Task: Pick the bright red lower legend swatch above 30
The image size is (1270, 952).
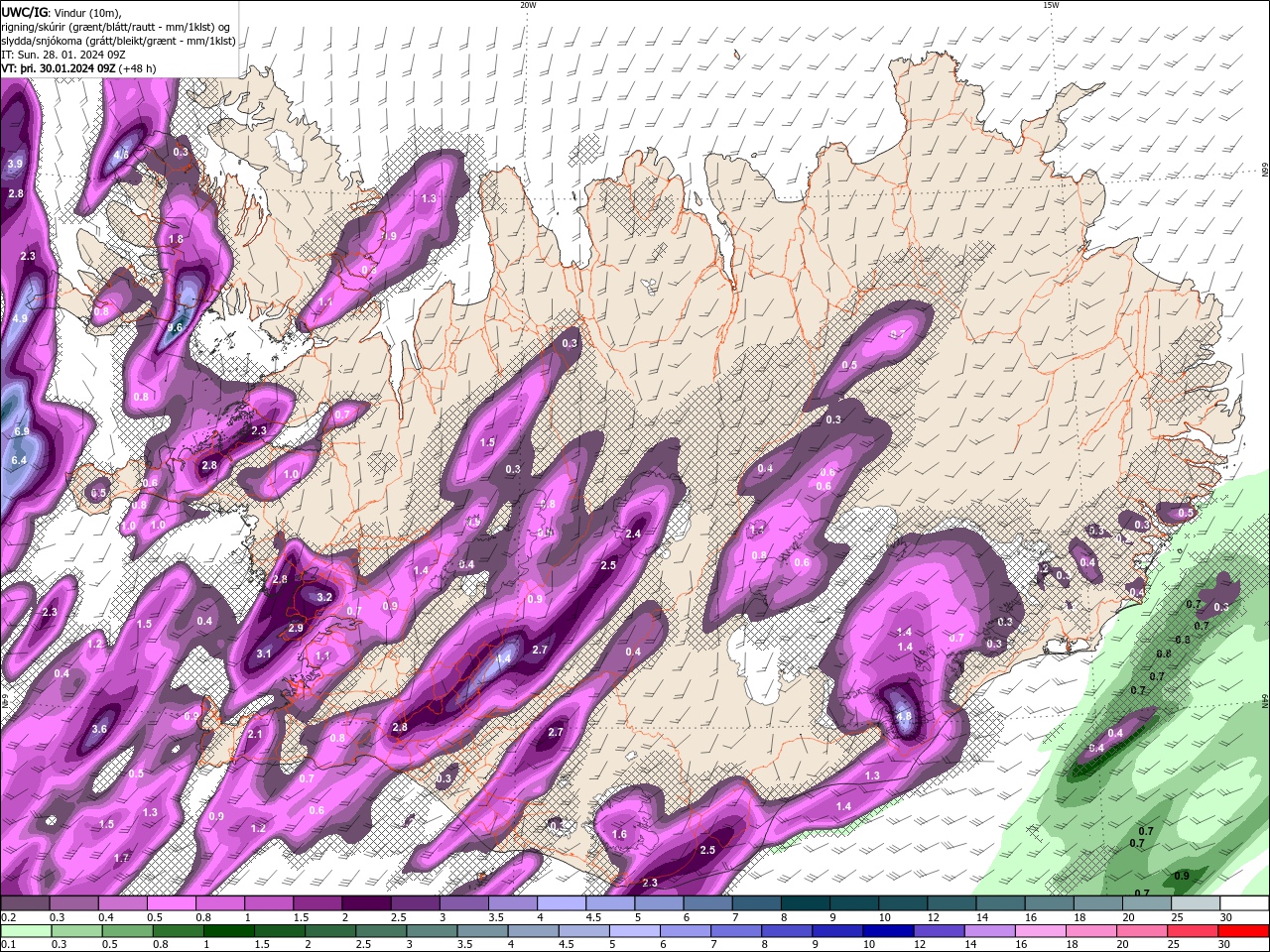Action: tap(1242, 931)
